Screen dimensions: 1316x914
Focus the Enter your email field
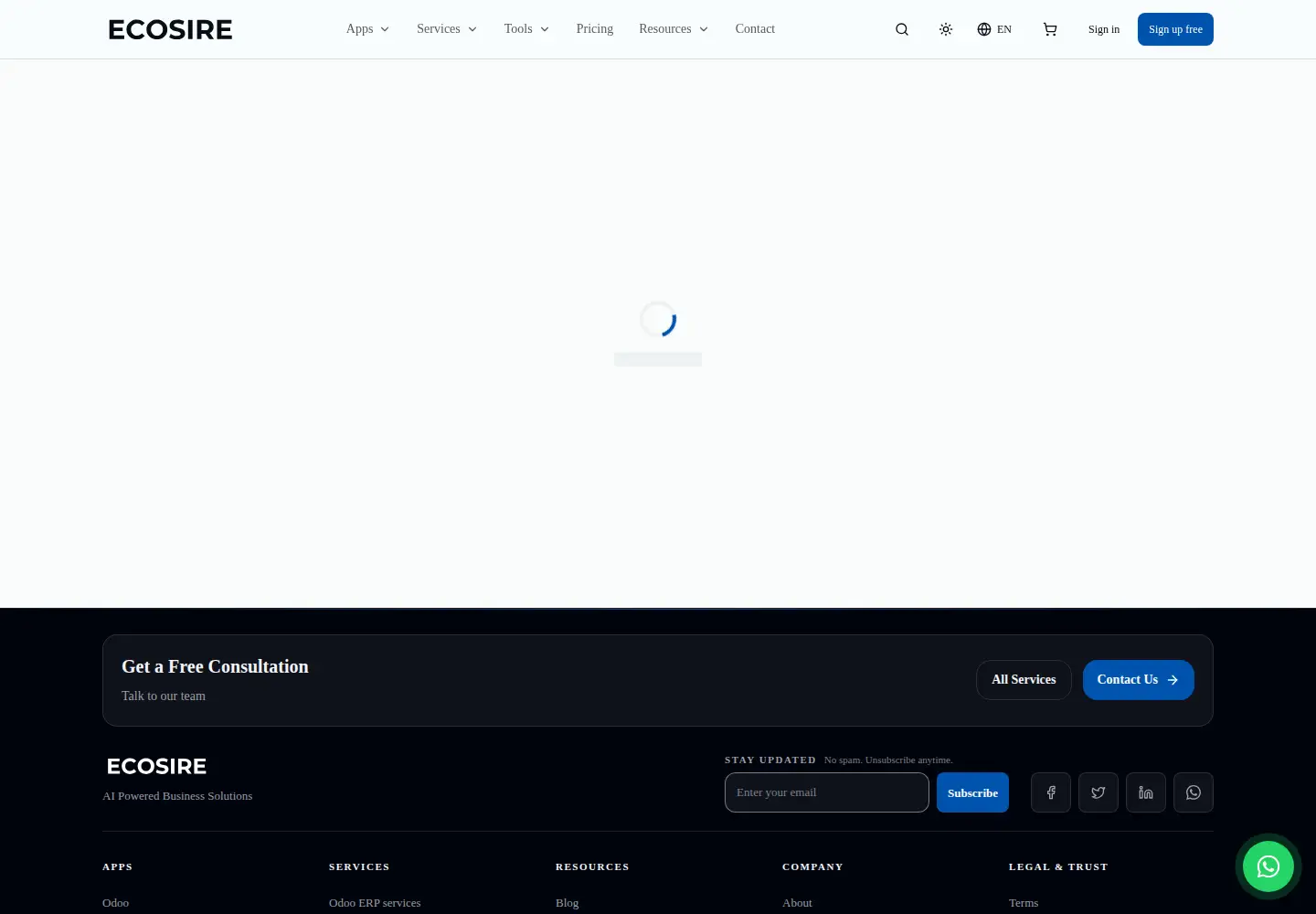tap(827, 792)
